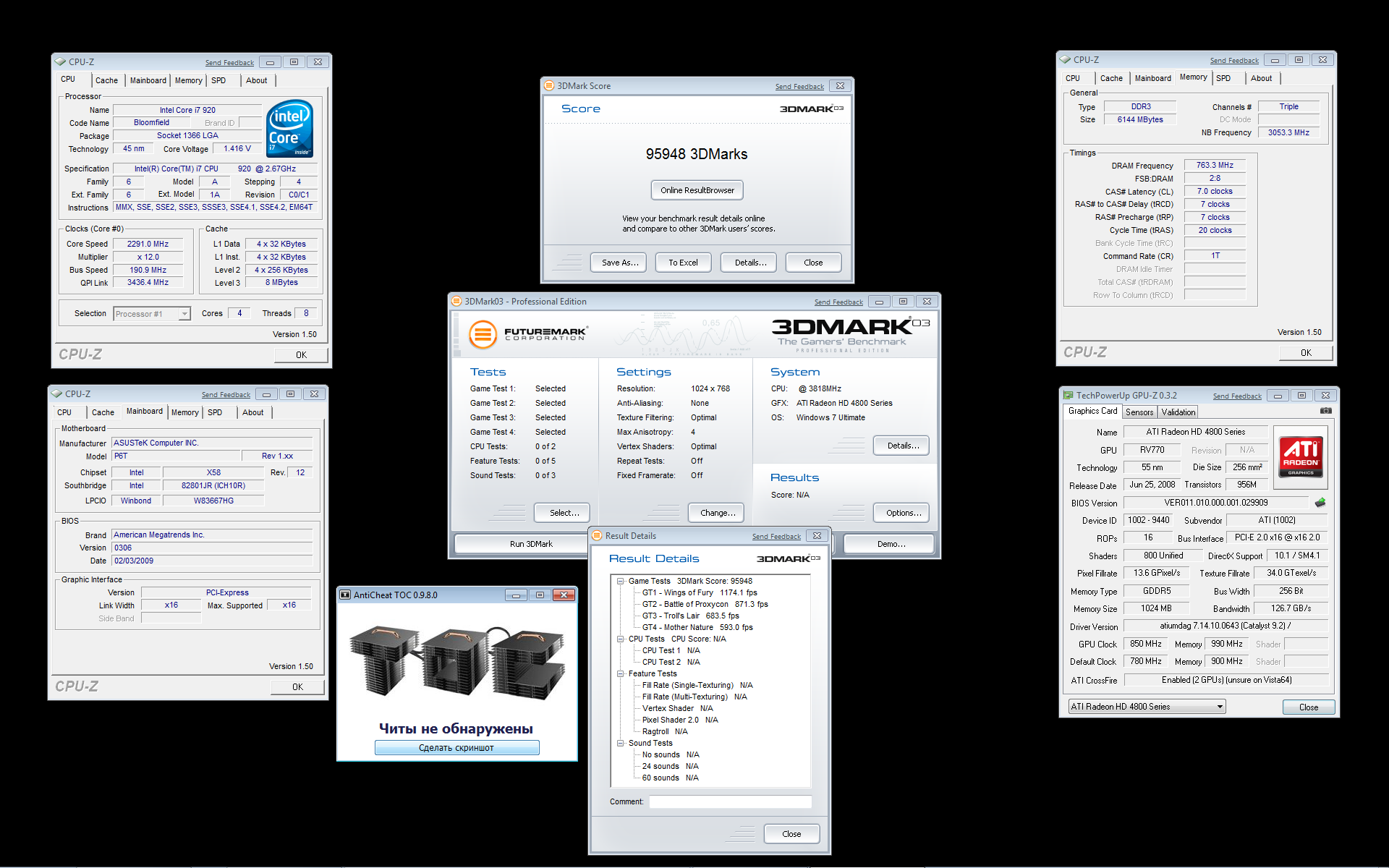The width and height of the screenshot is (1389, 868).
Task: Click Futuremark orange logo in 3DMark03 window
Action: pyautogui.click(x=483, y=334)
